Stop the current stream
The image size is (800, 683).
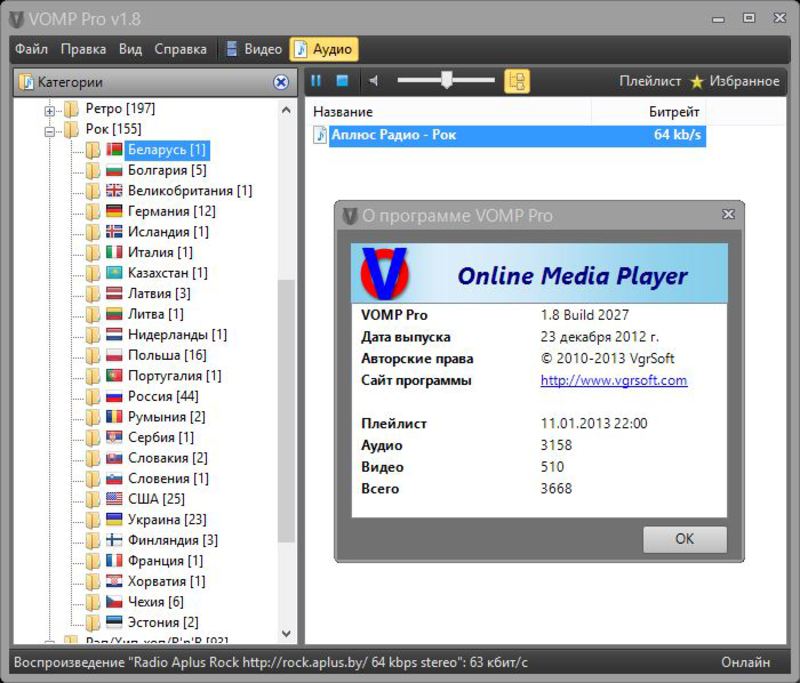pyautogui.click(x=342, y=81)
